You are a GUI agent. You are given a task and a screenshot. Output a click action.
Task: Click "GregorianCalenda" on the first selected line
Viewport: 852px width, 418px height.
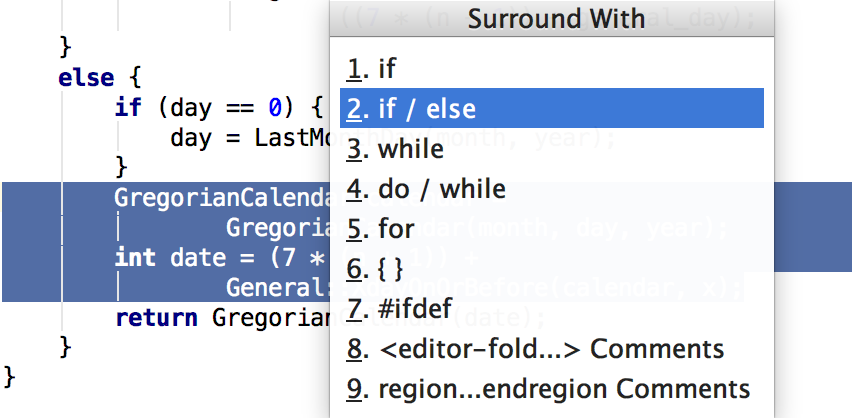click(222, 198)
